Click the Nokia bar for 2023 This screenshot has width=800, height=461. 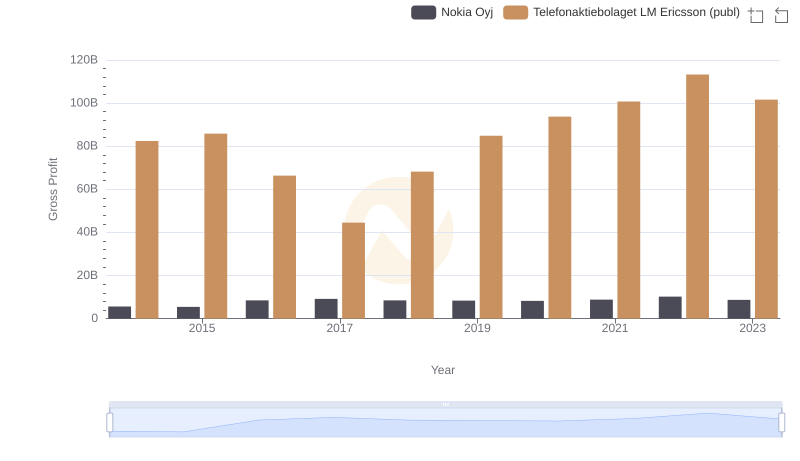pos(739,309)
